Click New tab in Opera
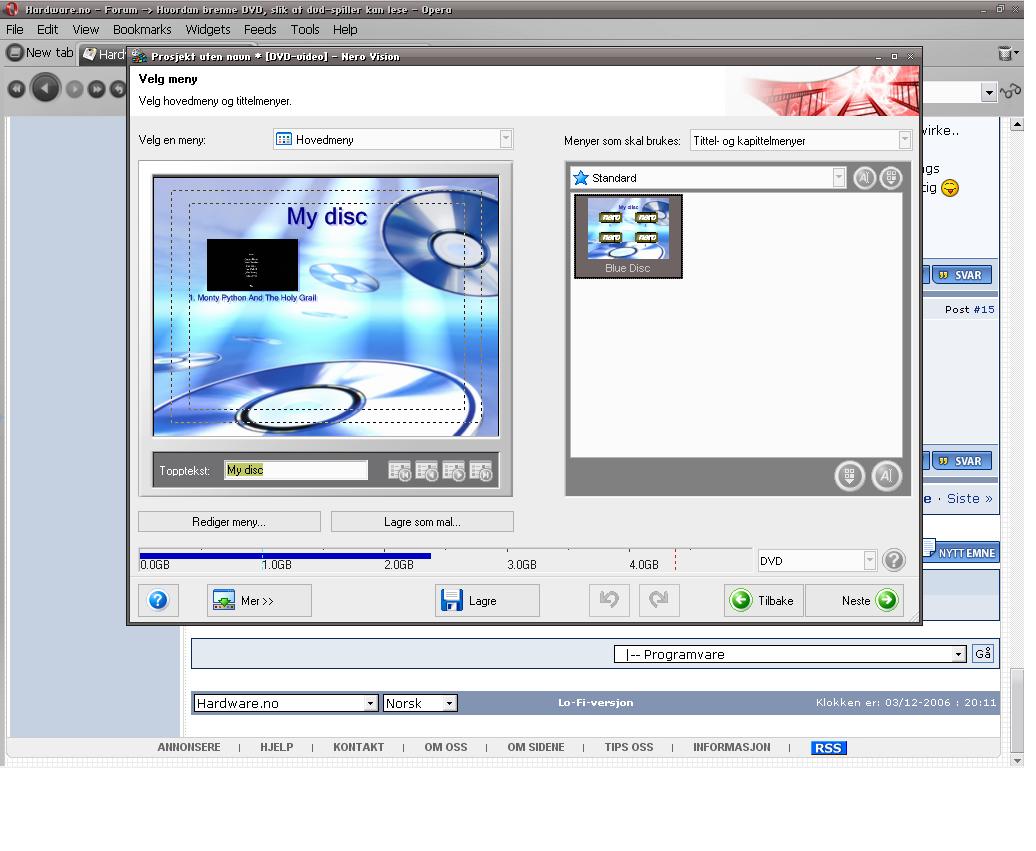The height and width of the screenshot is (851, 1036). click(x=41, y=53)
